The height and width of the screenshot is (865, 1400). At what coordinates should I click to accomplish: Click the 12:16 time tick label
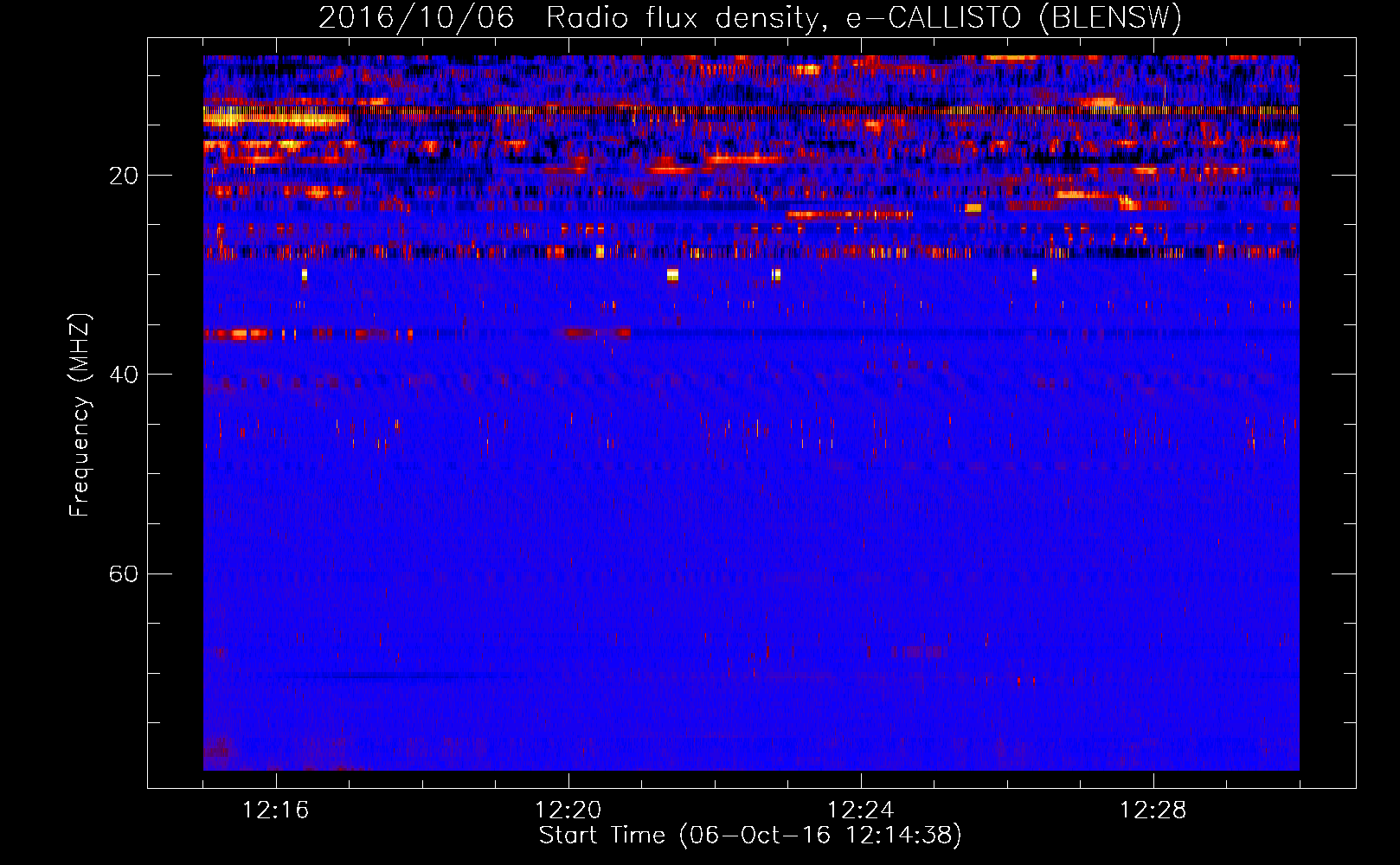tap(276, 811)
